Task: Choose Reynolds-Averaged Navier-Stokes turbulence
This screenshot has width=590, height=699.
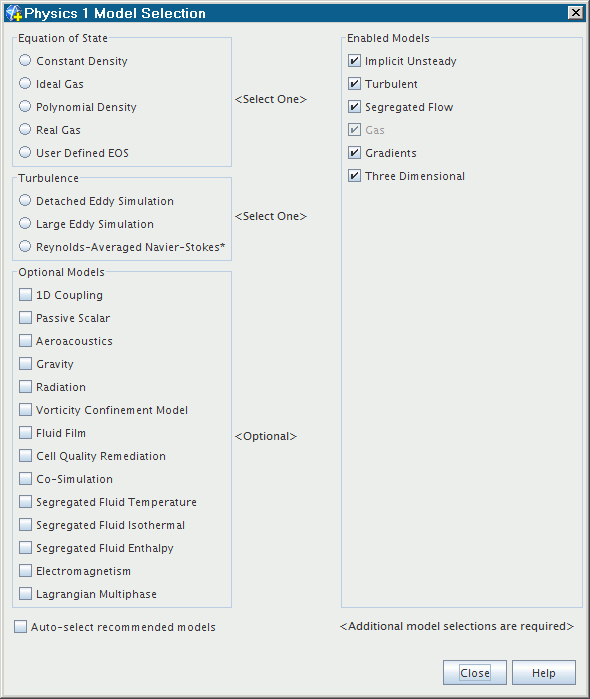Action: 25,247
